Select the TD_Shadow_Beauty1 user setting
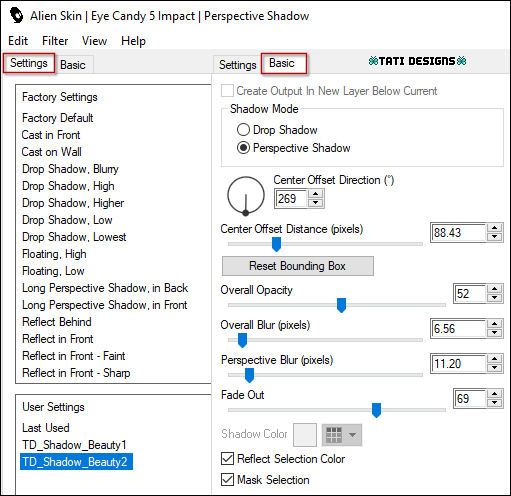The width and height of the screenshot is (511, 496). [74, 445]
